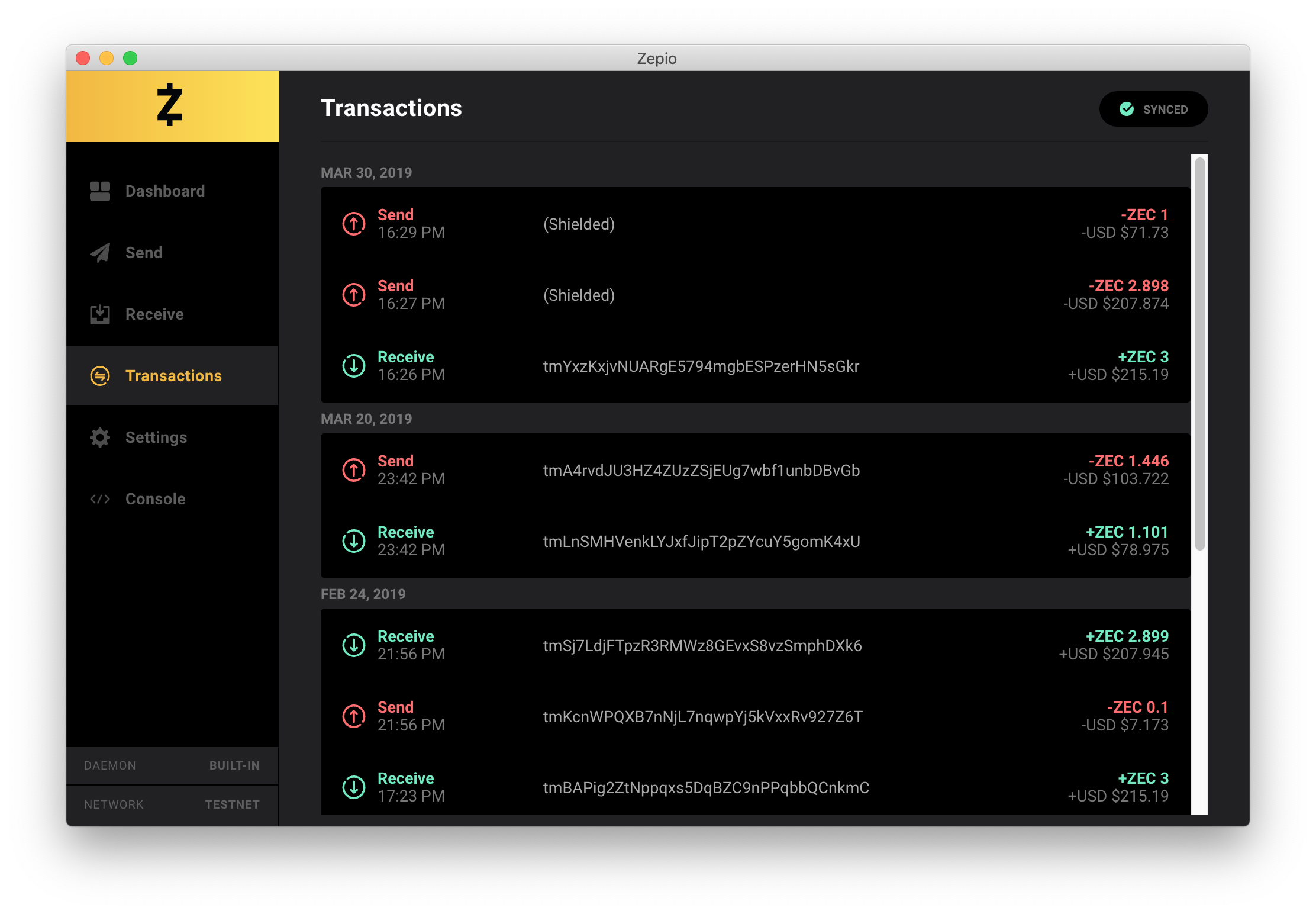Click red up-arrow icon of 16:29 PM send
Viewport: 1316px width, 914px height.
(x=354, y=224)
